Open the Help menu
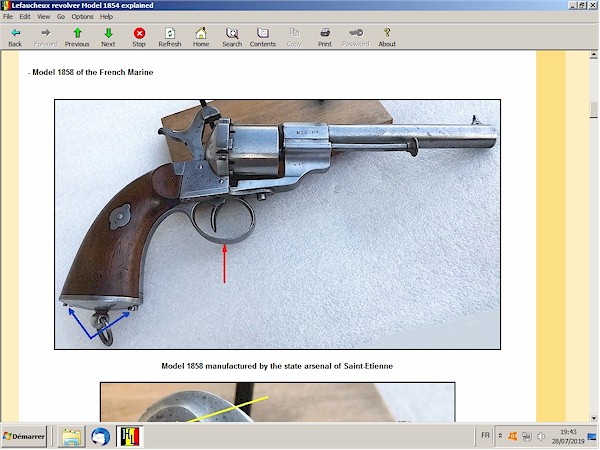This screenshot has height=450, width=600. click(x=106, y=16)
